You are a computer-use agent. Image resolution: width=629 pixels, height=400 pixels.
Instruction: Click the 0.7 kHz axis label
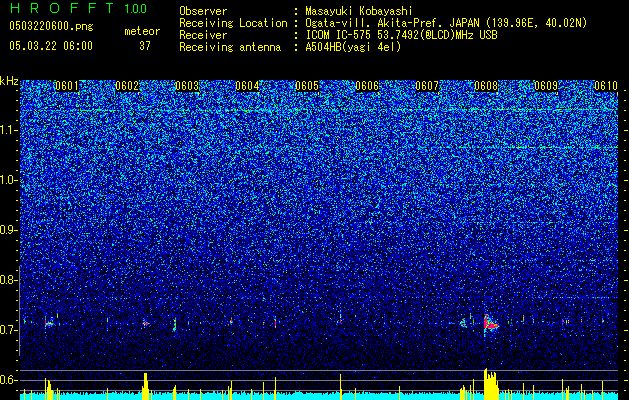[x=9, y=330]
